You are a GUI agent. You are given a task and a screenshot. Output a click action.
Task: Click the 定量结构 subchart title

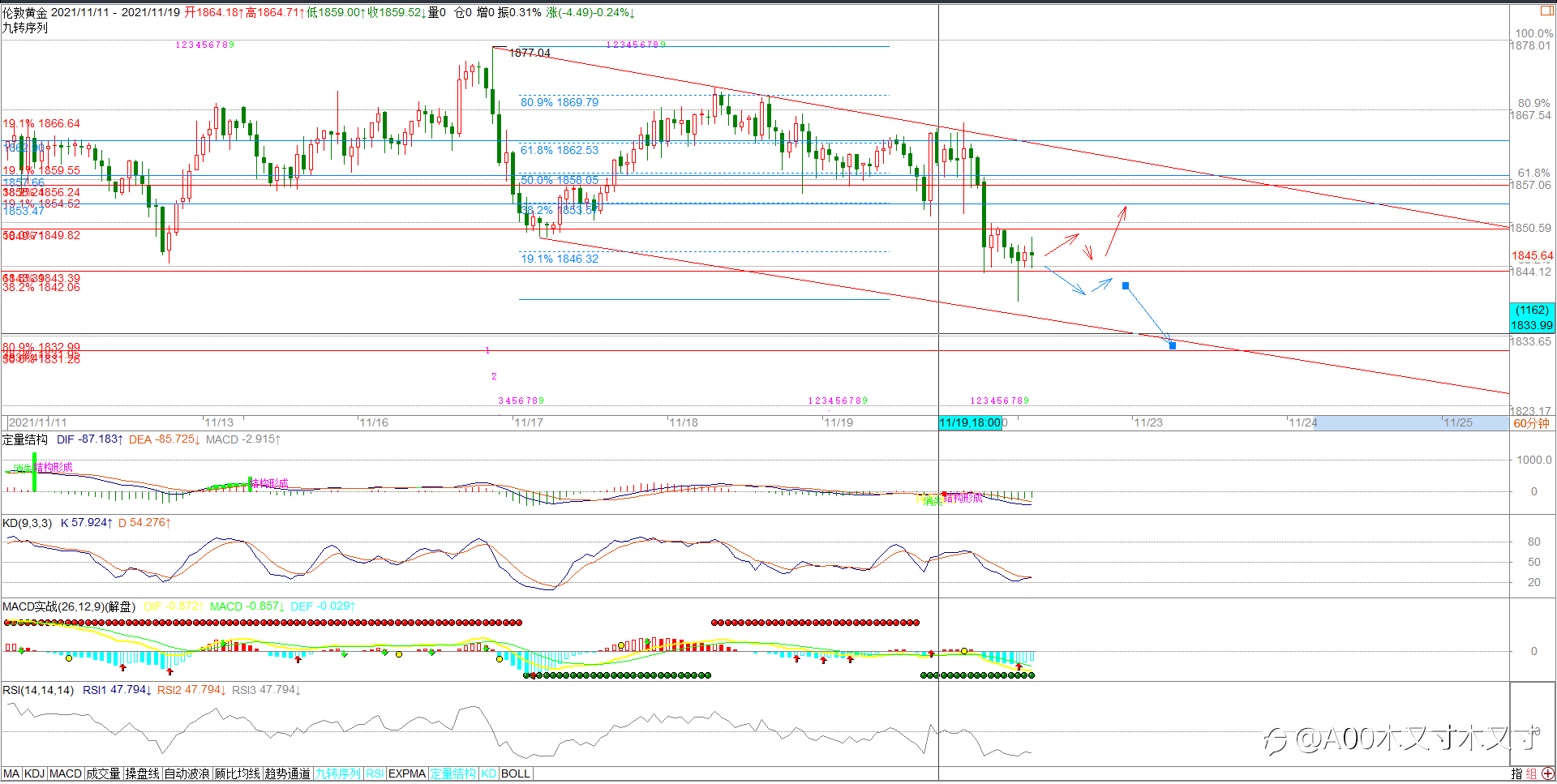click(x=25, y=439)
